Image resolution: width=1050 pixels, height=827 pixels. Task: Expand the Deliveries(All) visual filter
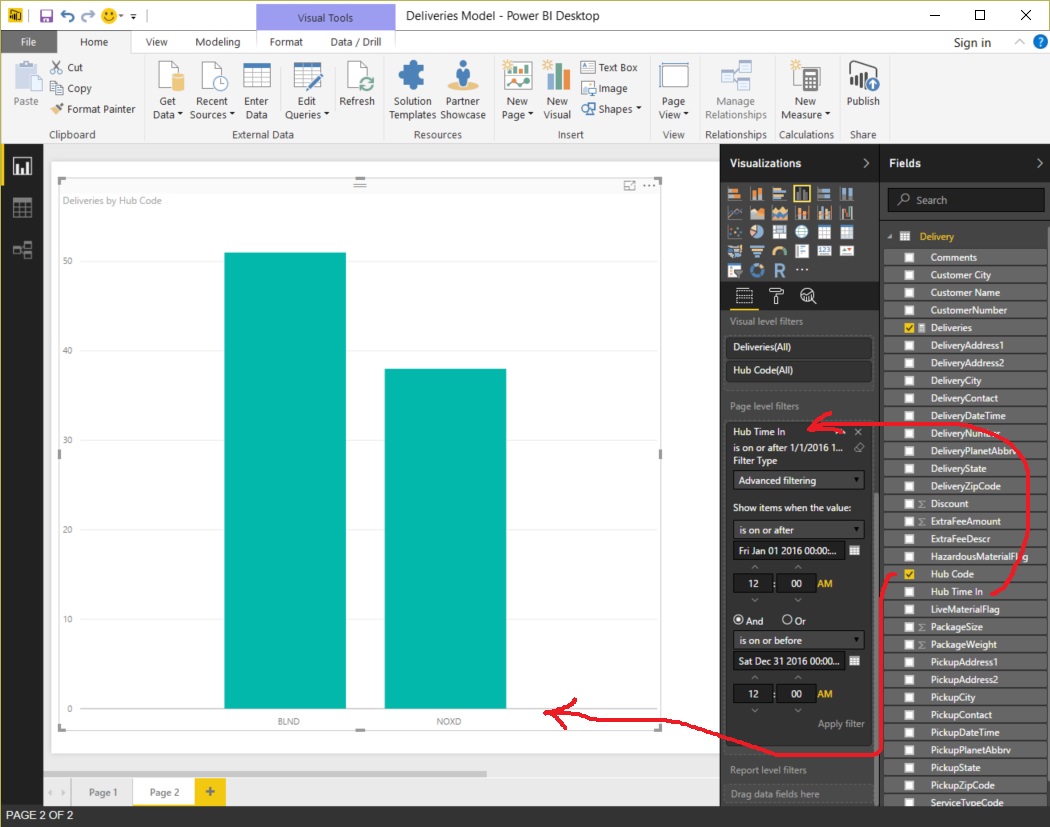click(798, 347)
